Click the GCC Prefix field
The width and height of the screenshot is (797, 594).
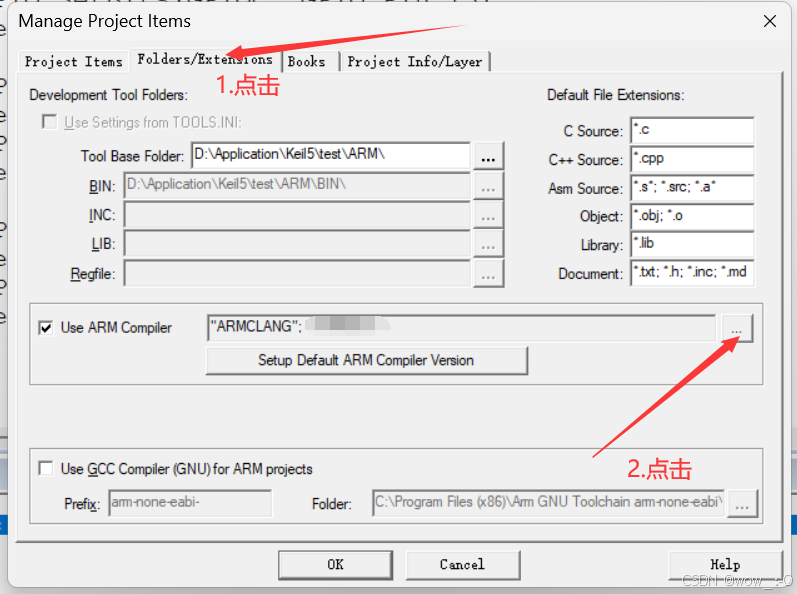[190, 503]
